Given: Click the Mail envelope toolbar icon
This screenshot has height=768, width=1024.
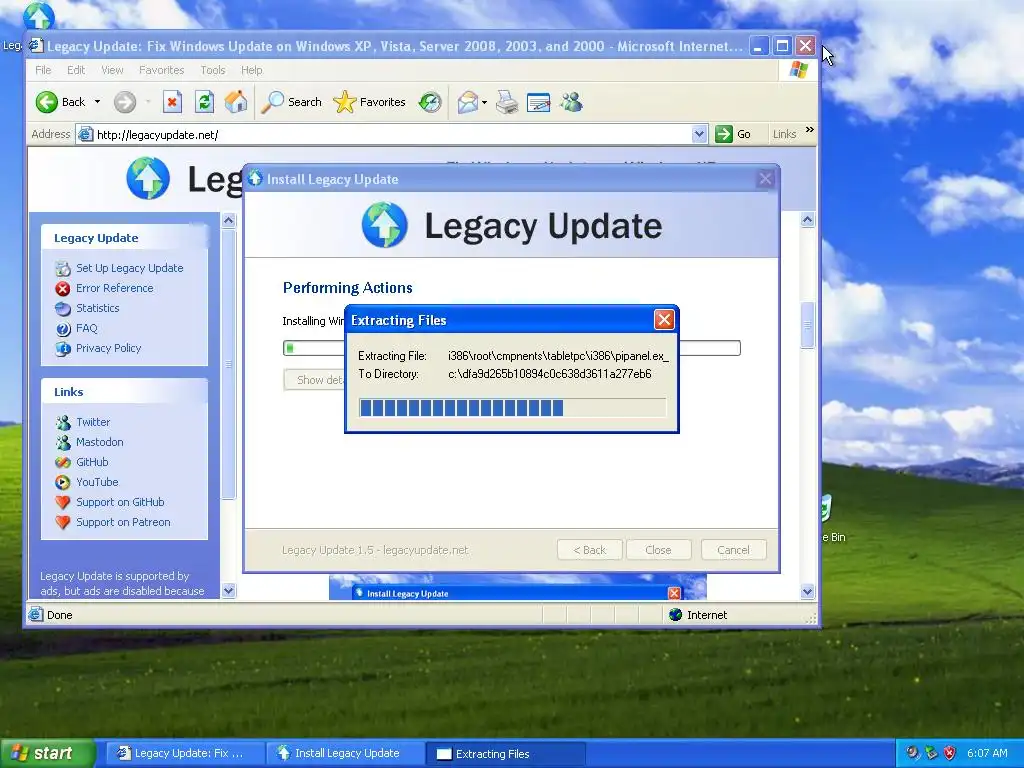Looking at the screenshot, I should pos(468,102).
